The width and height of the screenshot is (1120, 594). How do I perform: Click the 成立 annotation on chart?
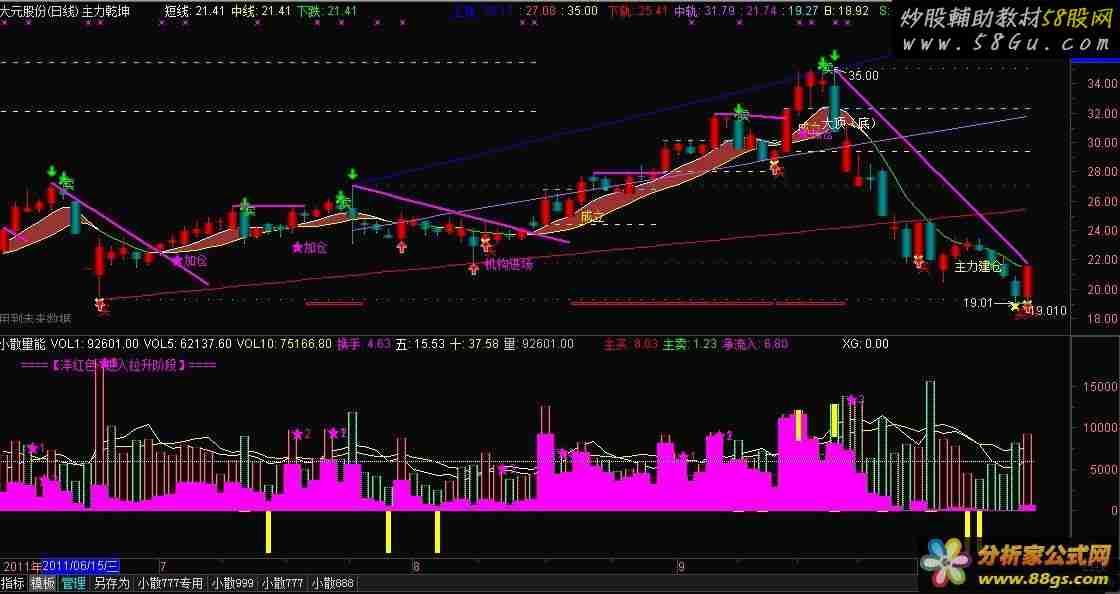click(592, 217)
